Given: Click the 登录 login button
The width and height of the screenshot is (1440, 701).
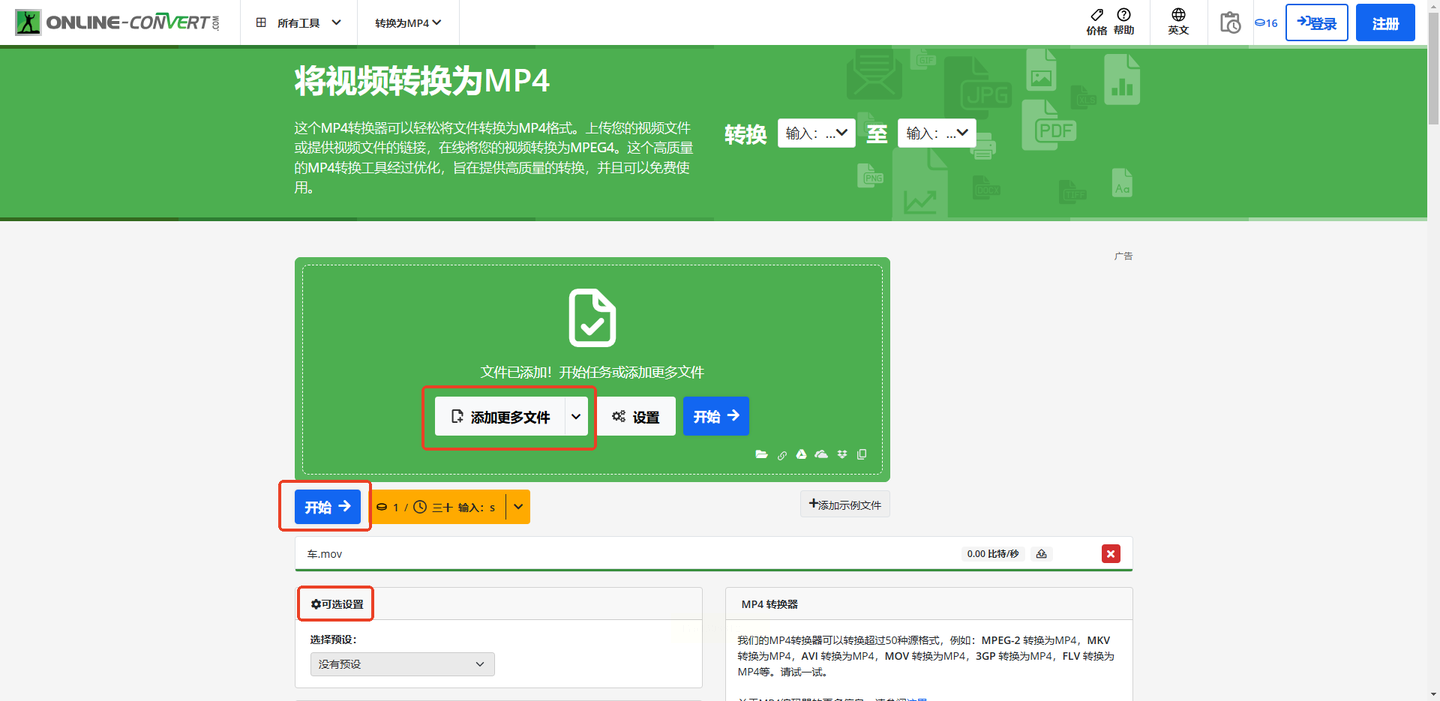Looking at the screenshot, I should tap(1316, 23).
